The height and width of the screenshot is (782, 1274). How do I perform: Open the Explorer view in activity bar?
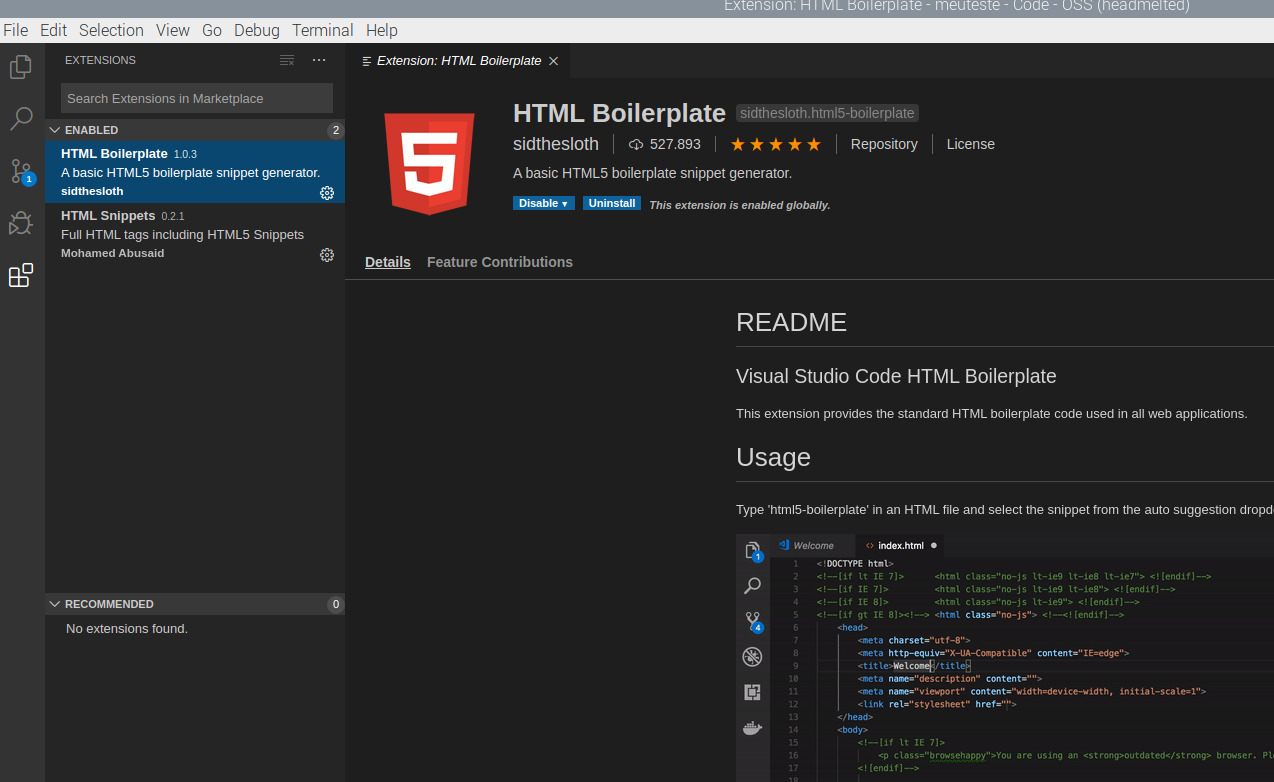click(x=21, y=67)
